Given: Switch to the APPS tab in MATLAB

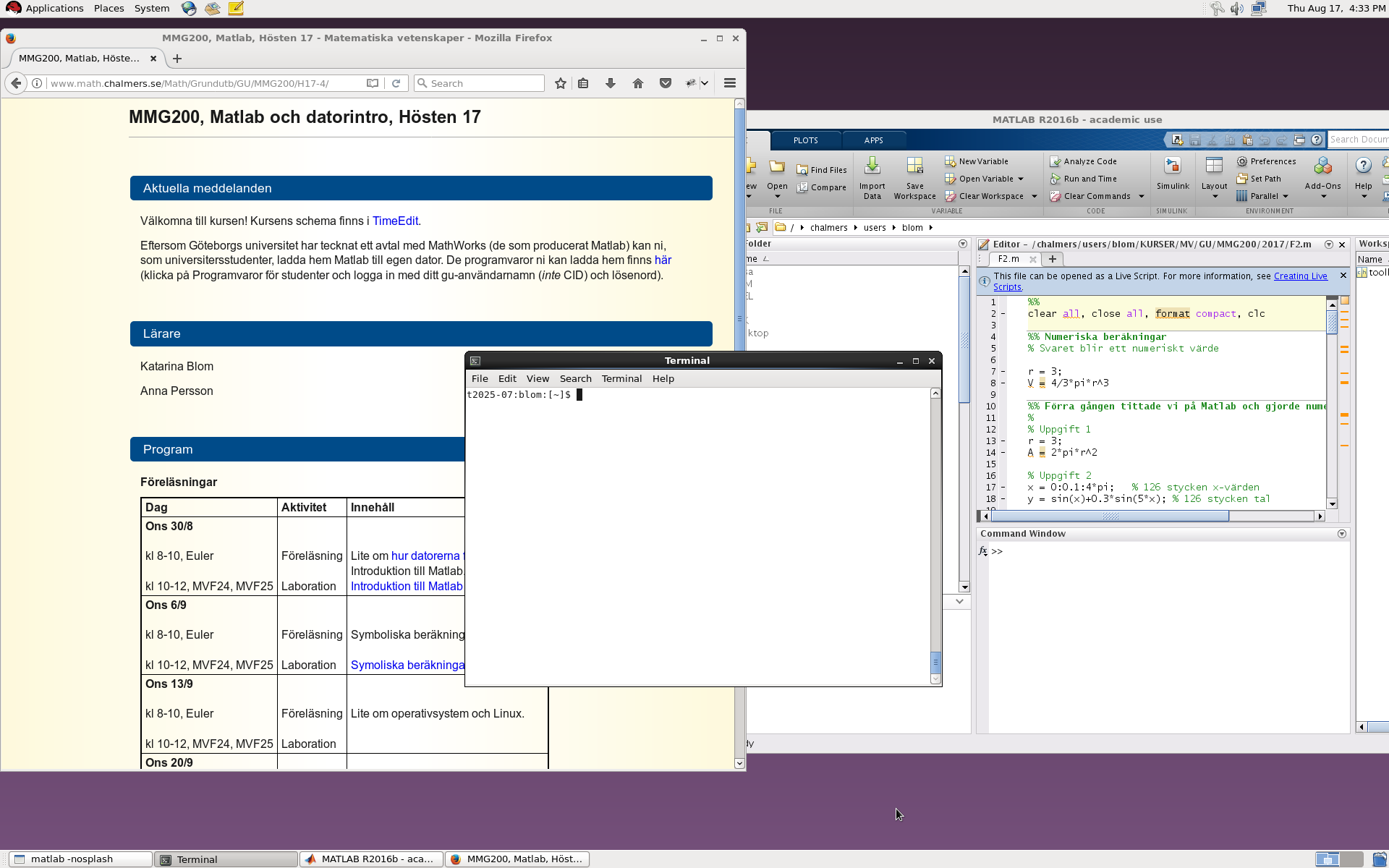Looking at the screenshot, I should [x=873, y=140].
